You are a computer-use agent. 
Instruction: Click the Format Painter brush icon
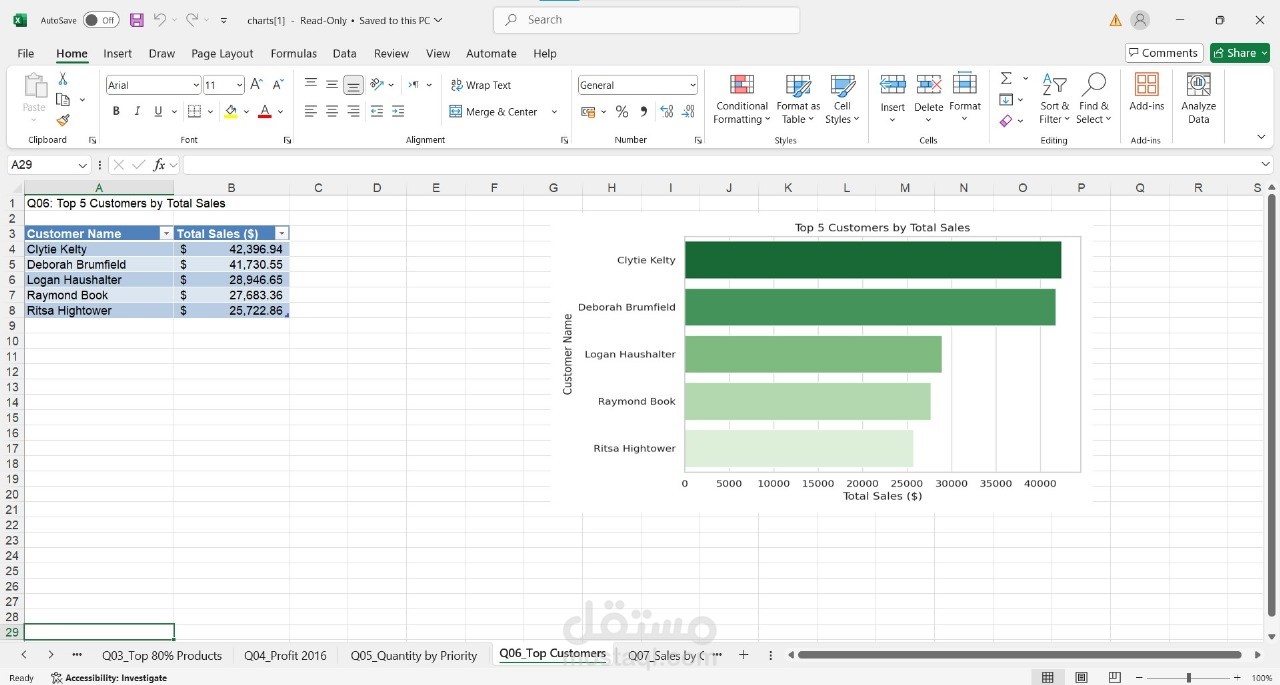pyautogui.click(x=63, y=120)
